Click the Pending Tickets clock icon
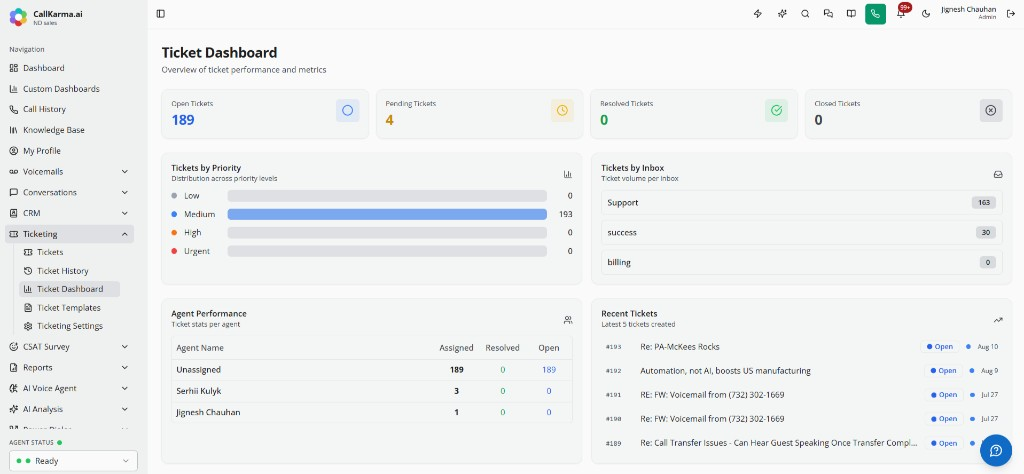 tap(562, 110)
